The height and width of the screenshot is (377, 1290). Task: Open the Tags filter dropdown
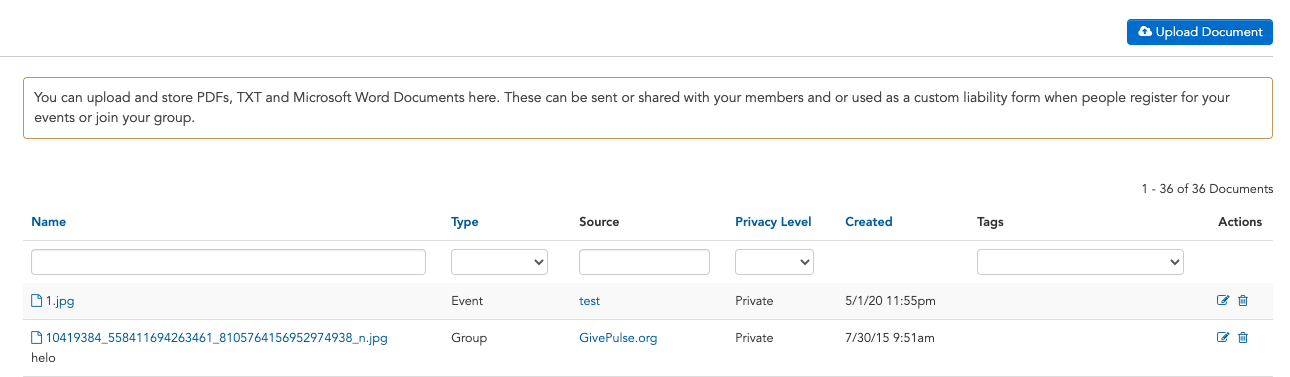pyautogui.click(x=1080, y=262)
